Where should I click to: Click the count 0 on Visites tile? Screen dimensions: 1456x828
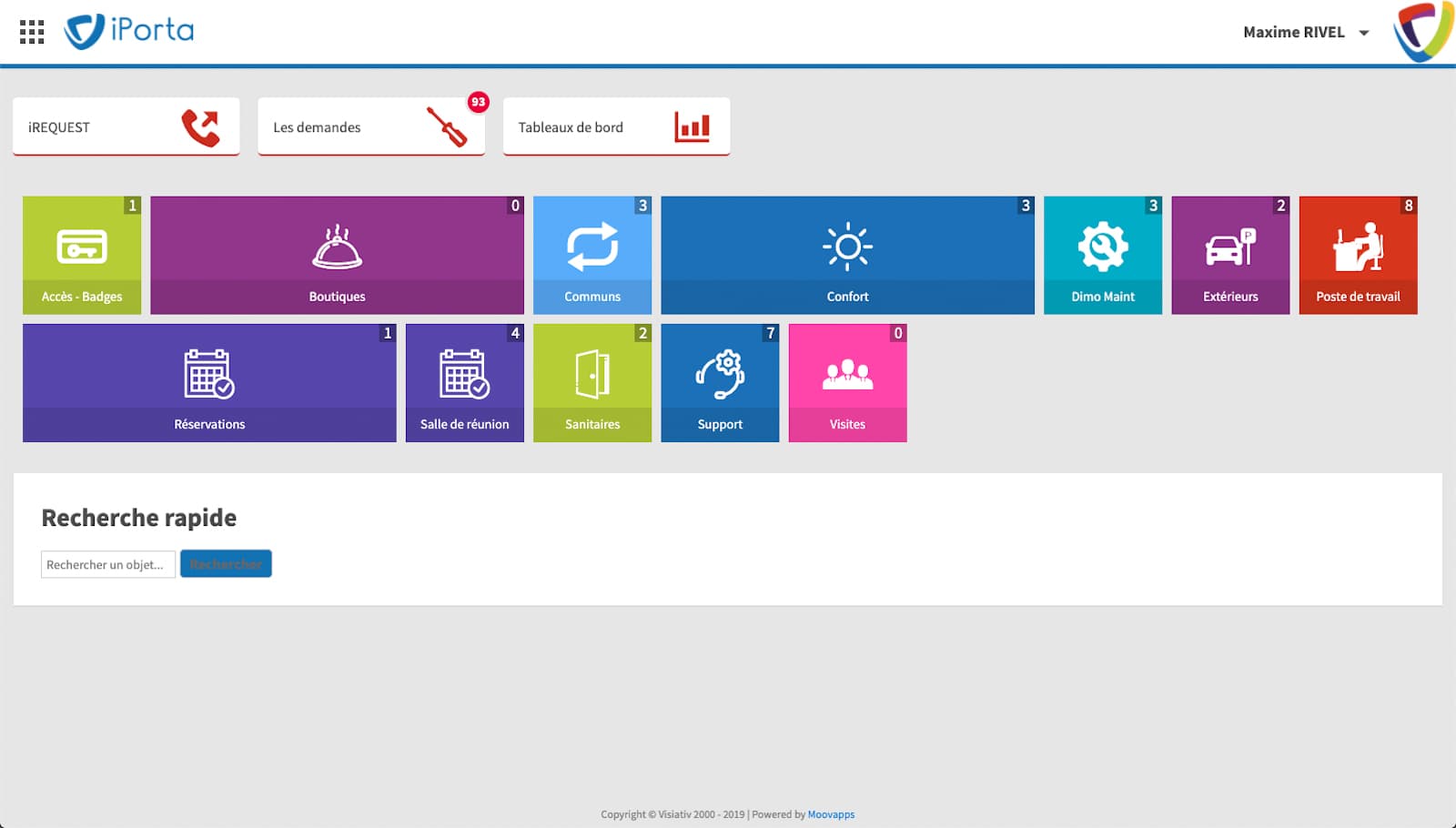(898, 333)
